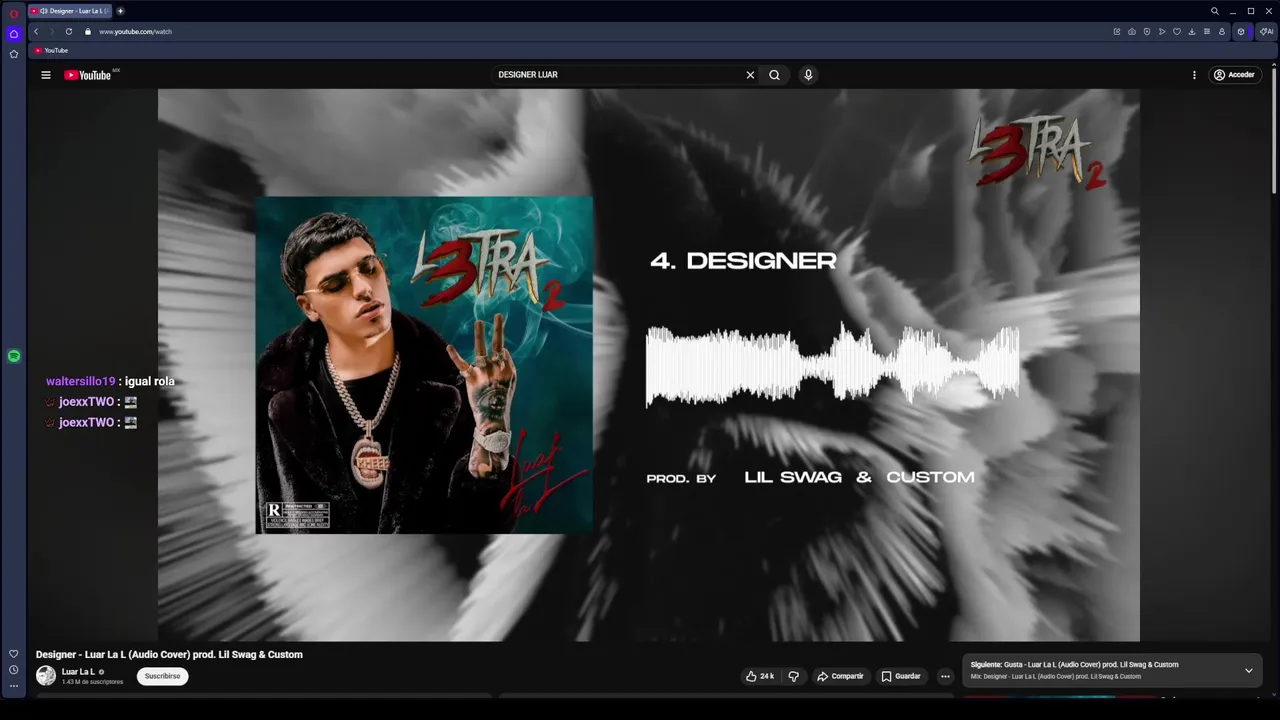Open the browser profile account icon

[1222, 32]
